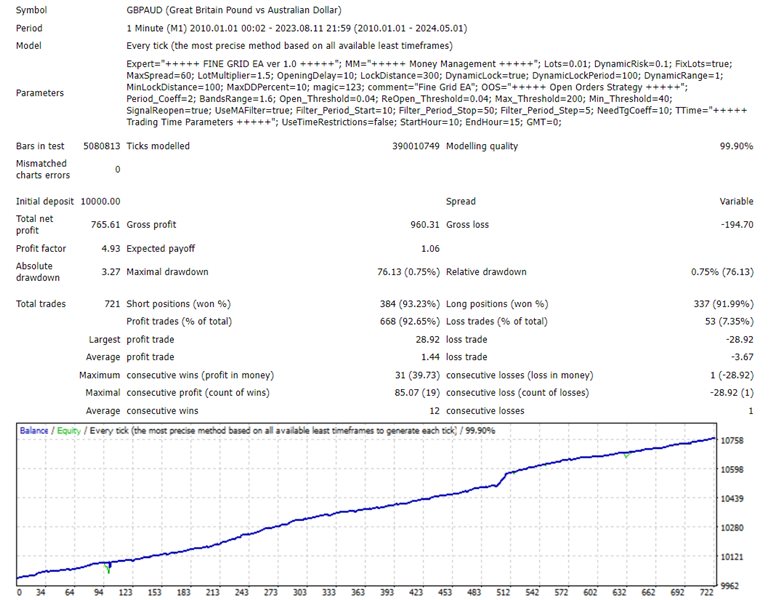Click the chart y-axis label 10280
Image resolution: width=770 pixels, height=600 pixels.
(732, 527)
